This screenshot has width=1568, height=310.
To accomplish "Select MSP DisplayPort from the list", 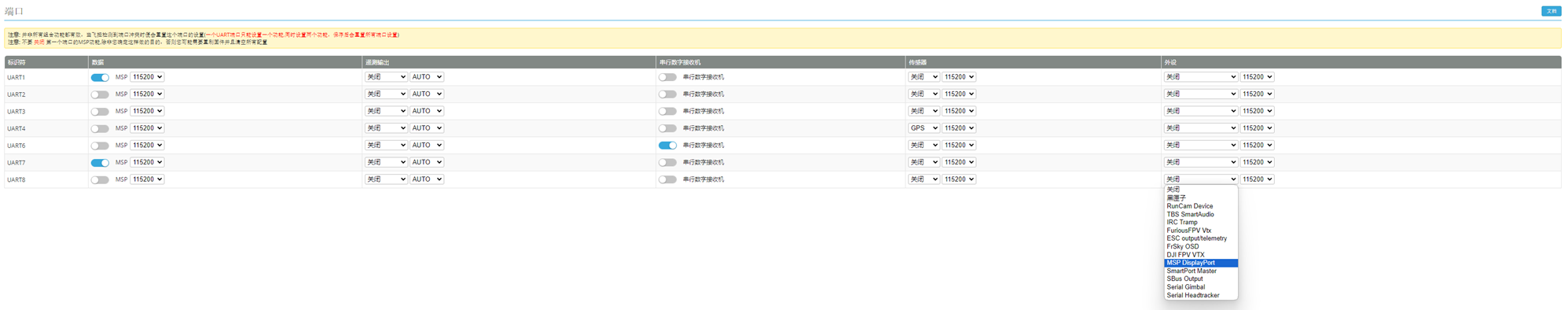I will point(1201,263).
